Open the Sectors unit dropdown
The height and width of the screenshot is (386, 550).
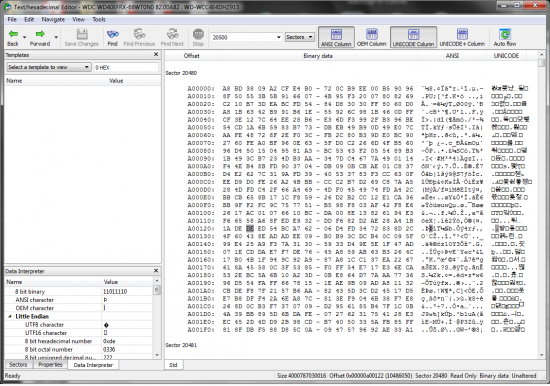(x=300, y=37)
